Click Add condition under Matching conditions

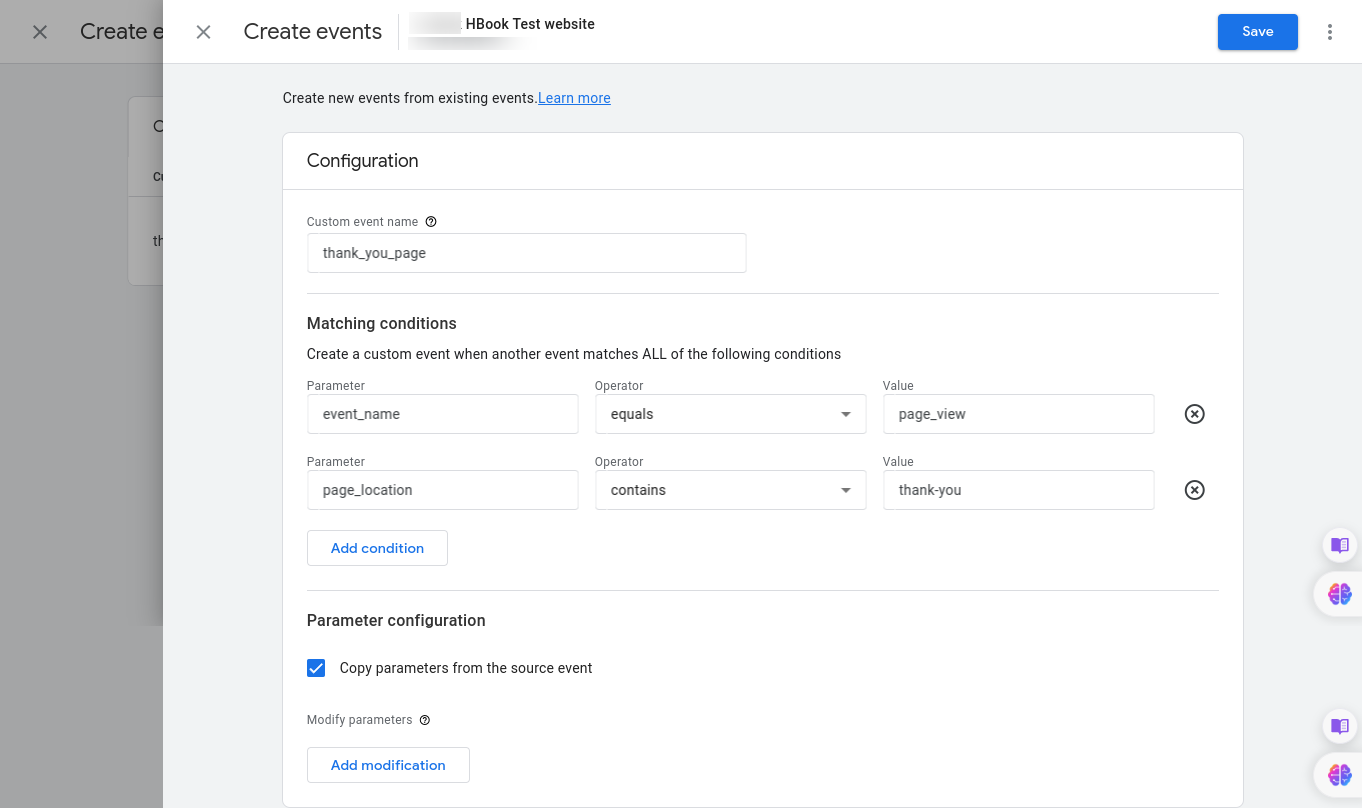pyautogui.click(x=377, y=547)
